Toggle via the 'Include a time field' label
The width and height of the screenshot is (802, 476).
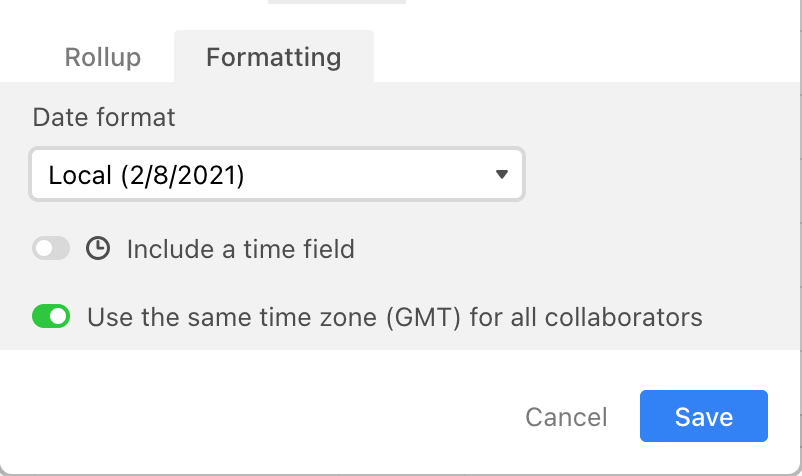click(240, 250)
